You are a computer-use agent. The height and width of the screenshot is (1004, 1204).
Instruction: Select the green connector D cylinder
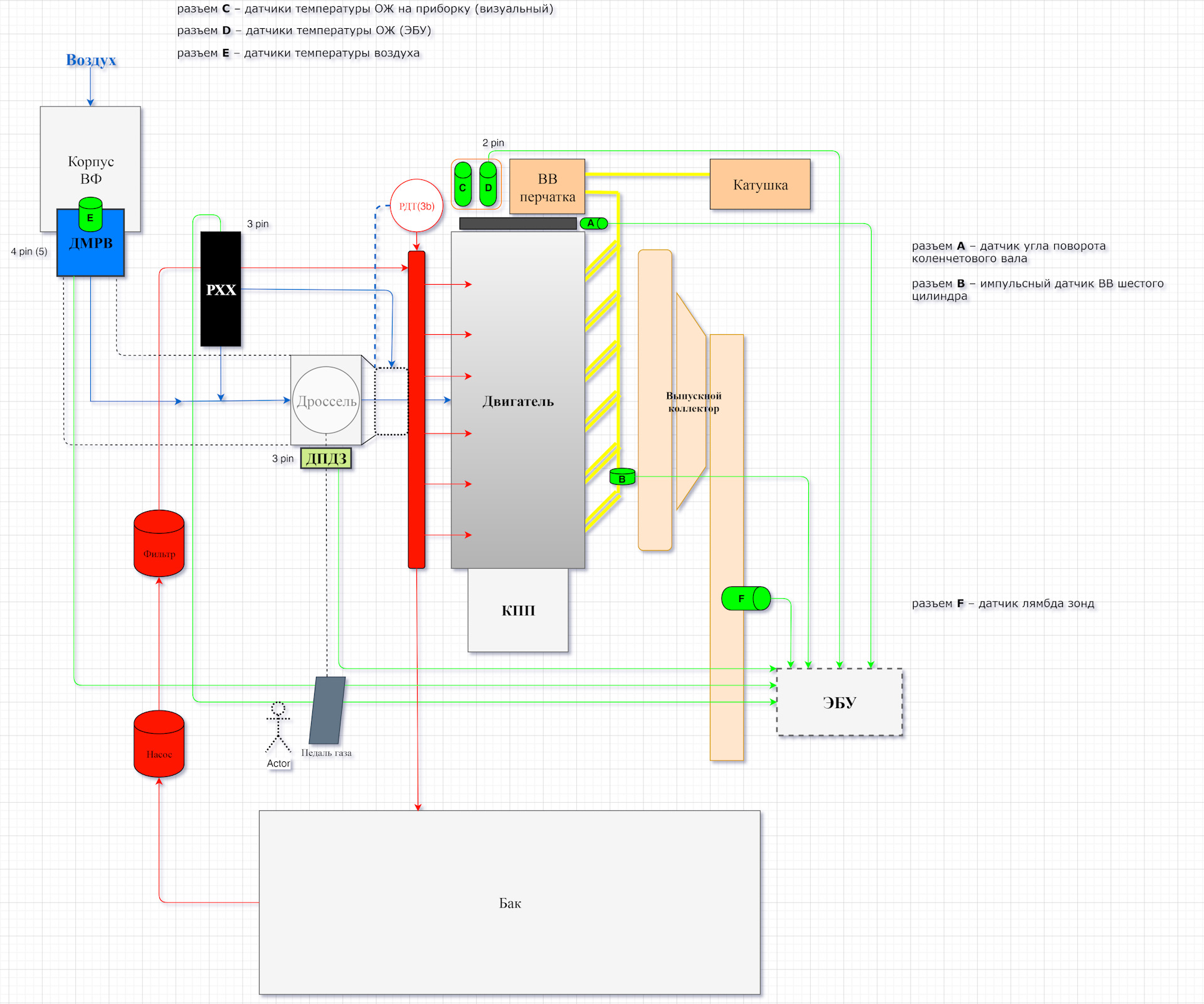click(x=488, y=184)
